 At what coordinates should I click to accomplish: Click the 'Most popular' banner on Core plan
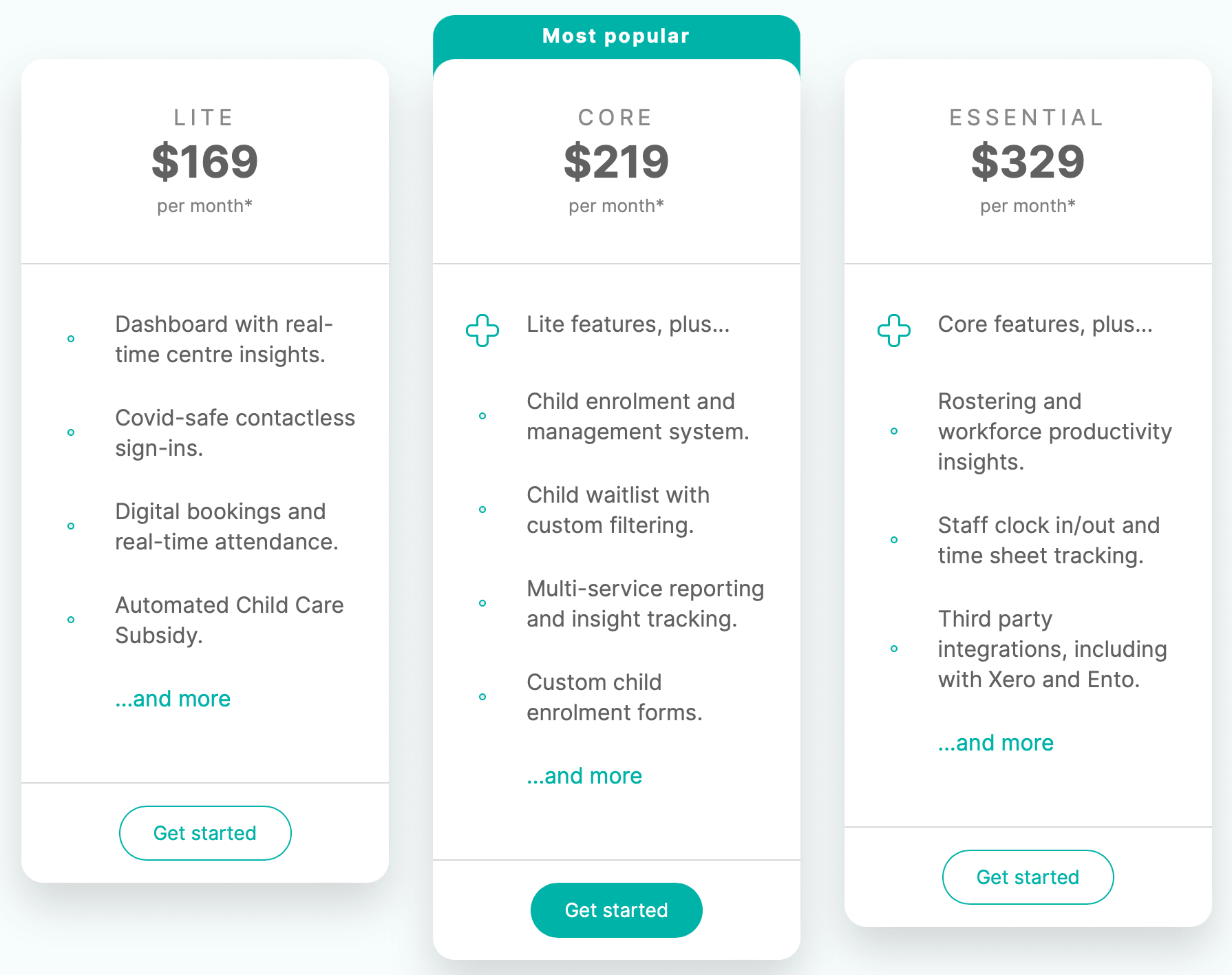(615, 36)
